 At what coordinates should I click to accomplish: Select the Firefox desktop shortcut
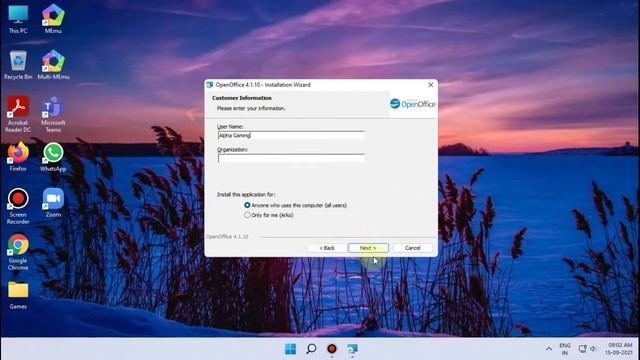coord(18,156)
